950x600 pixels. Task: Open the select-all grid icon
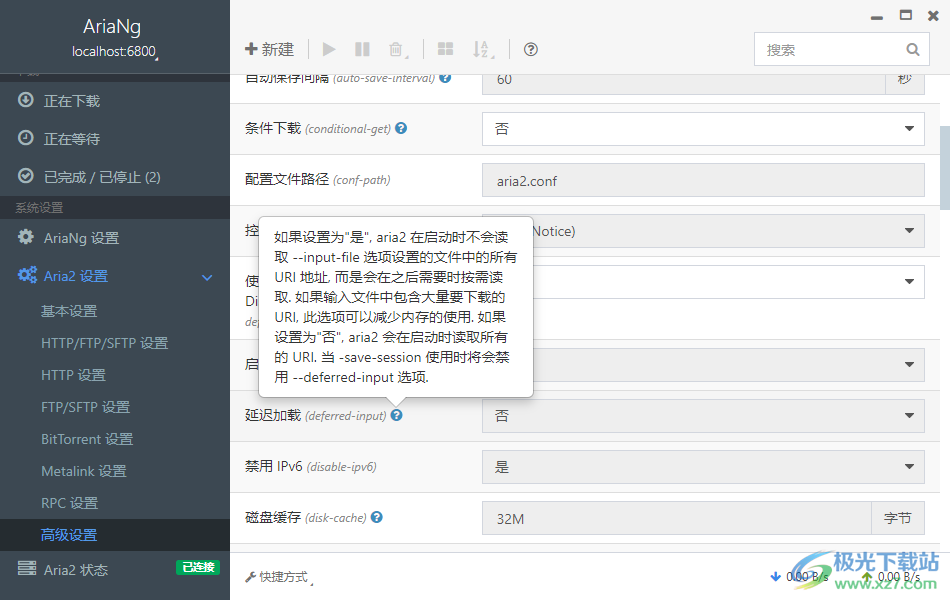(x=445, y=49)
